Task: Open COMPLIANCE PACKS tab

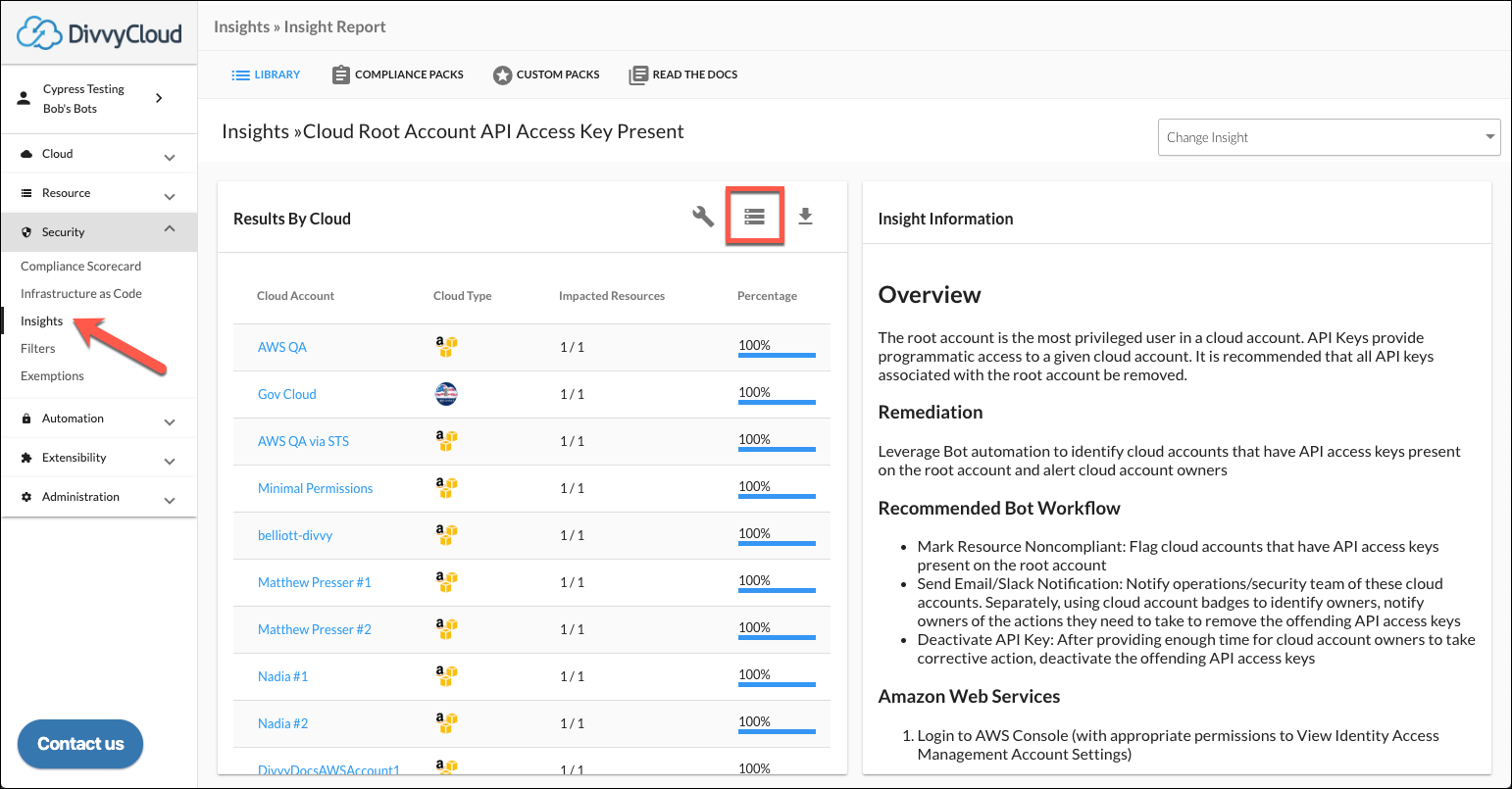Action: click(x=397, y=74)
